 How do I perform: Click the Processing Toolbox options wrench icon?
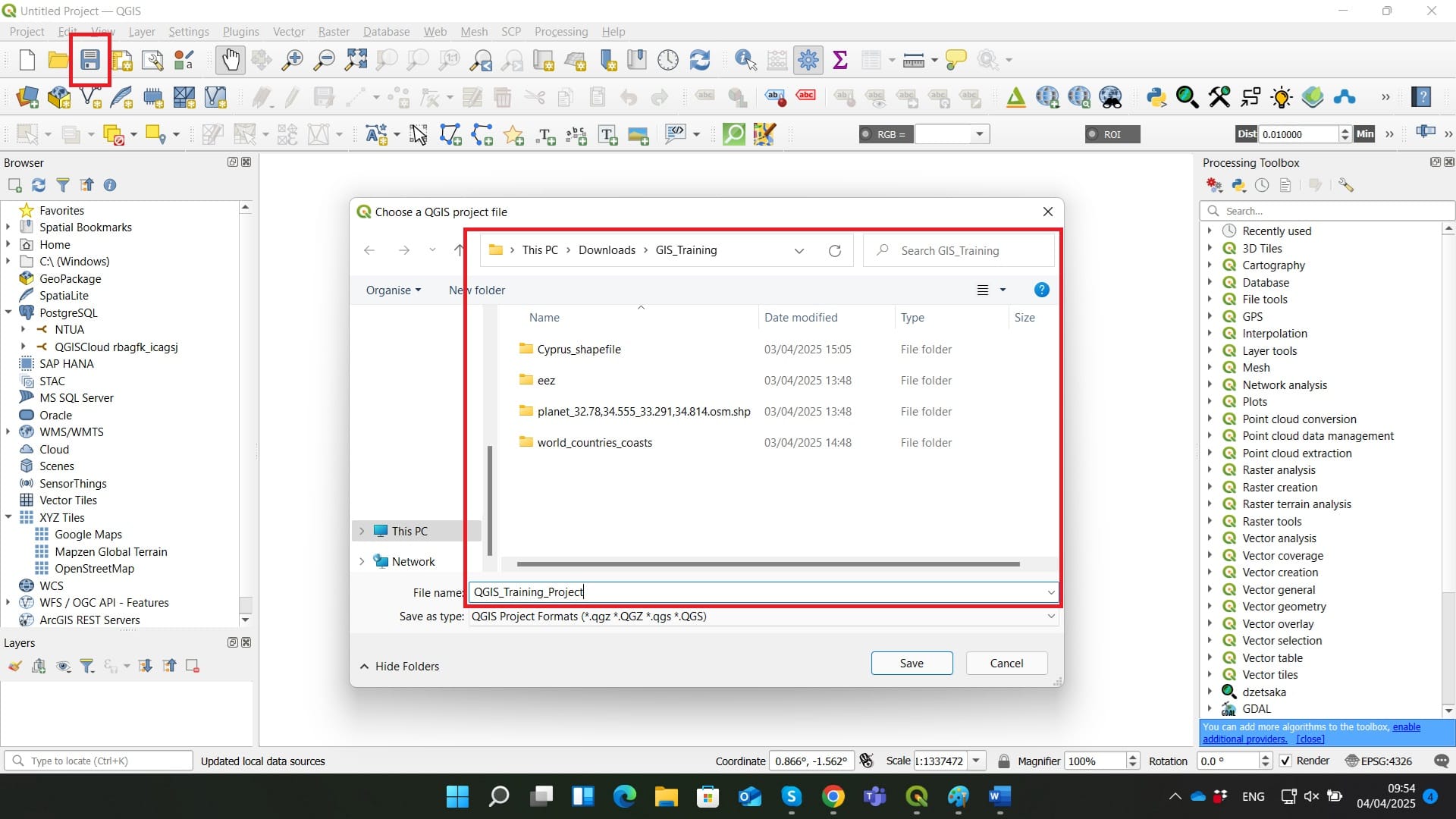[x=1346, y=185]
